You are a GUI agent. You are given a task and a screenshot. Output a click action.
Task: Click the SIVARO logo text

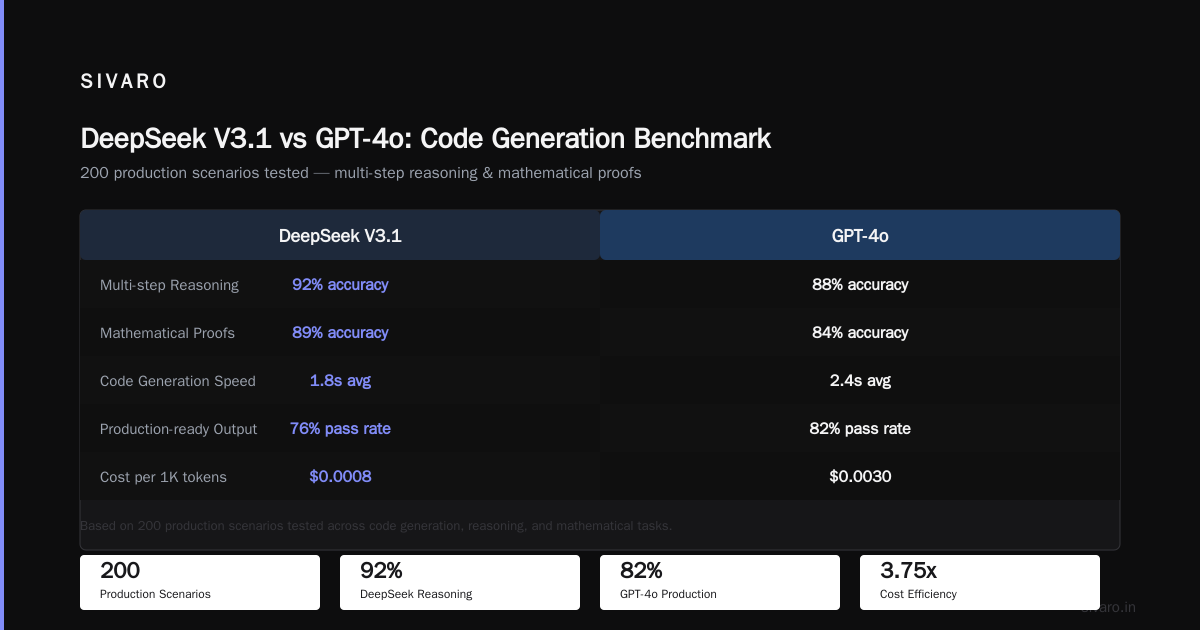click(x=124, y=82)
